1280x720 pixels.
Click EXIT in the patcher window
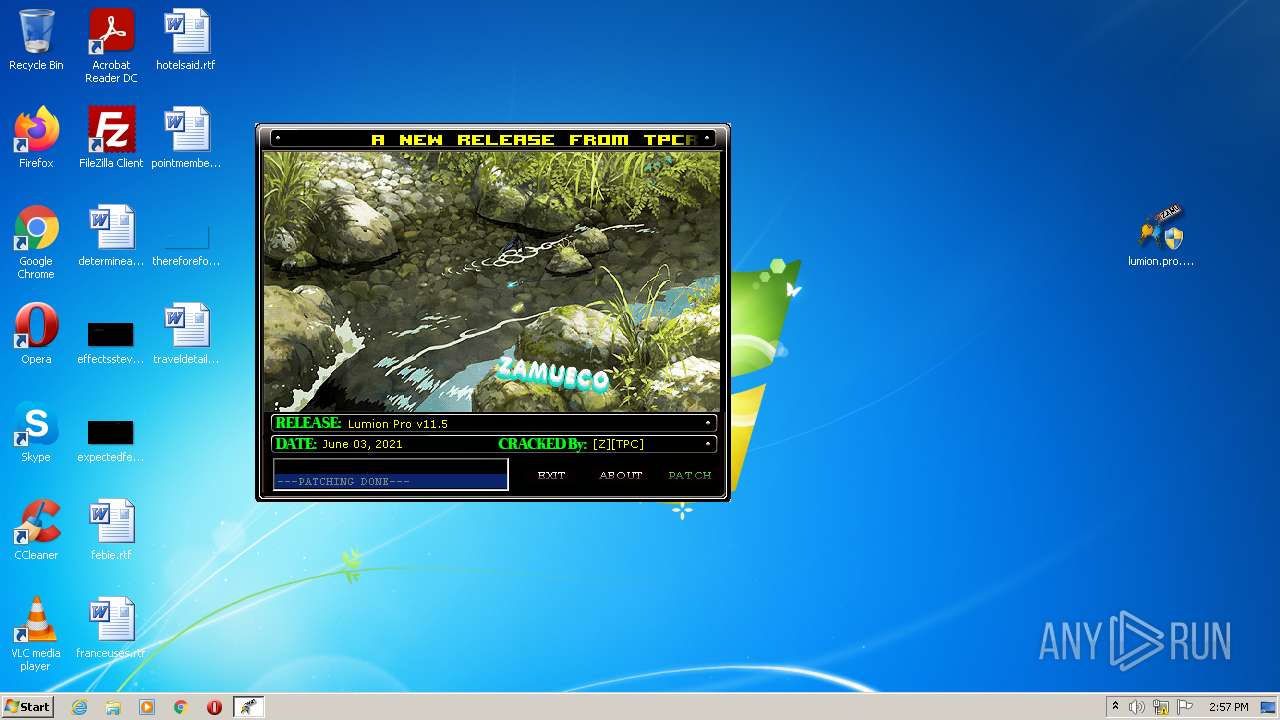[551, 475]
